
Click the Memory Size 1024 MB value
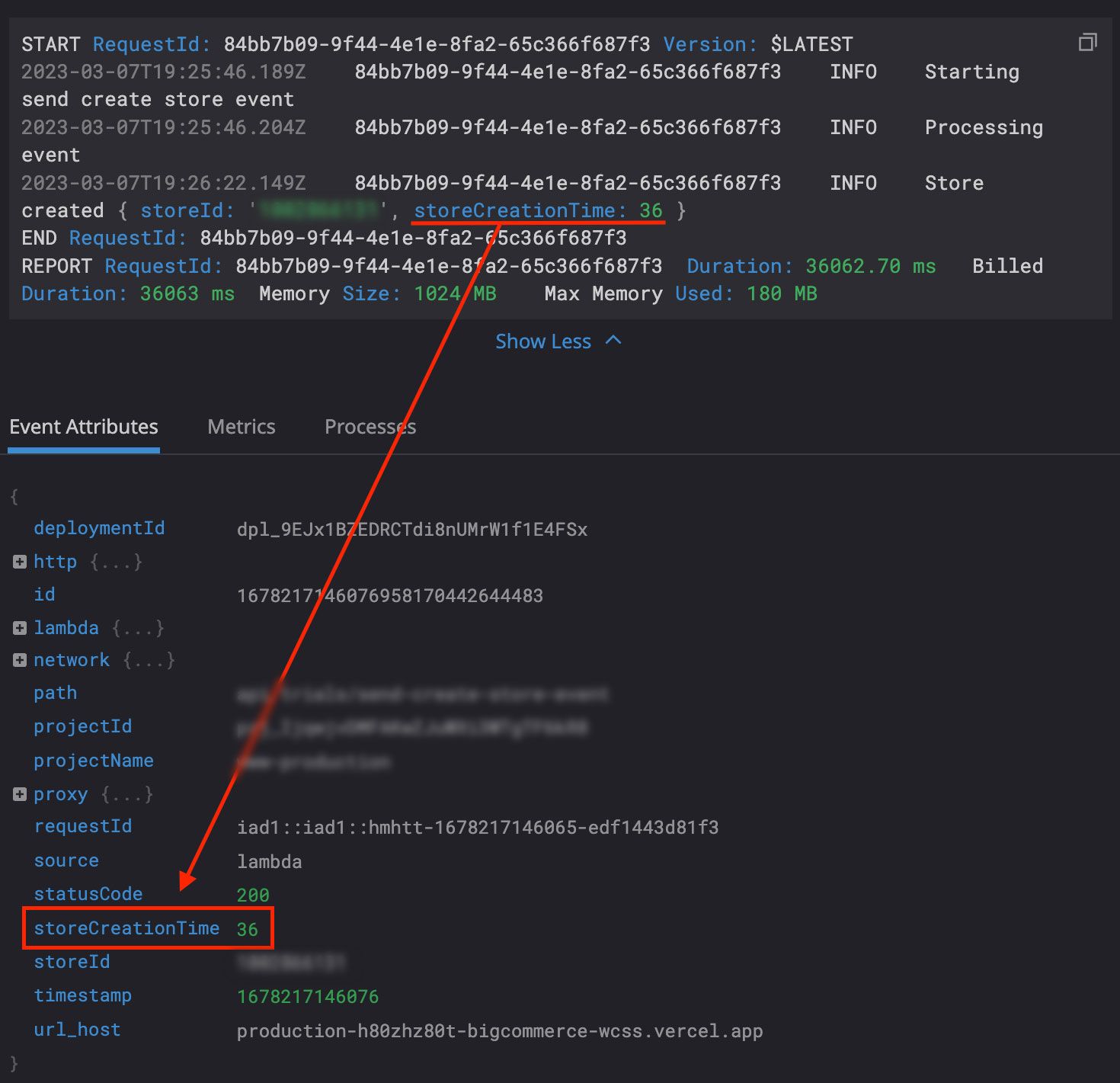(455, 294)
